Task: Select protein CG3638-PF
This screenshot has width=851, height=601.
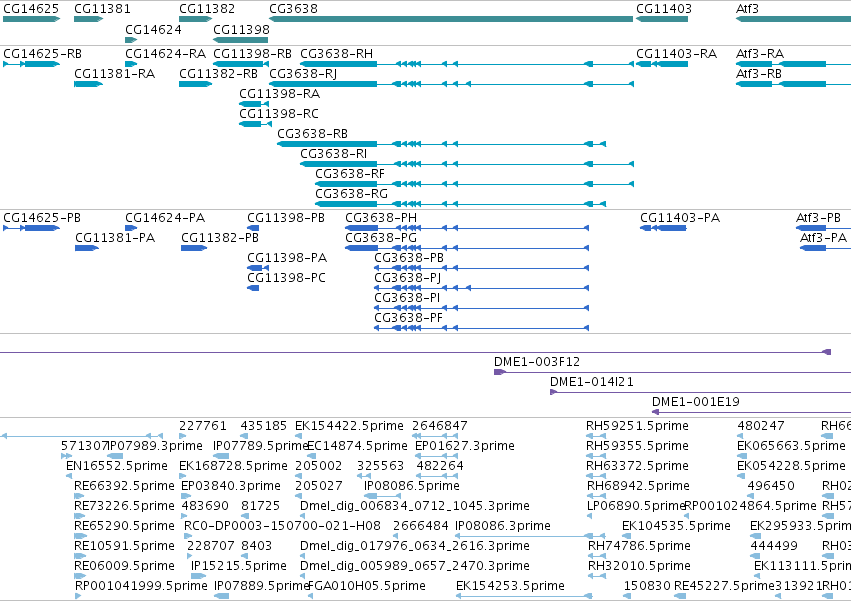Action: pos(481,328)
